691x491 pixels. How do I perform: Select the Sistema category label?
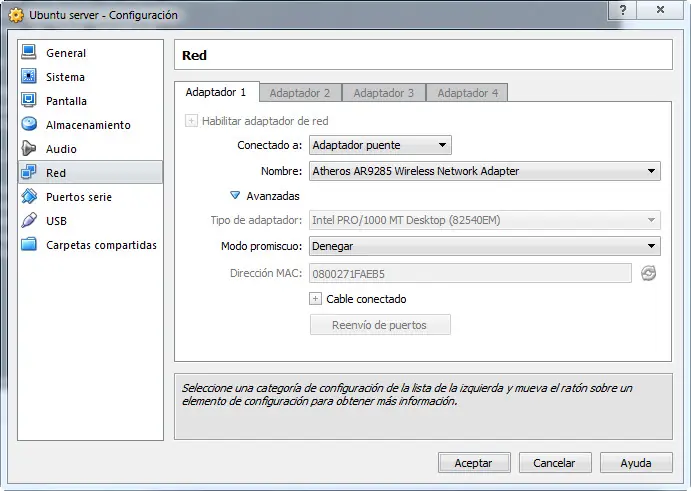point(65,77)
